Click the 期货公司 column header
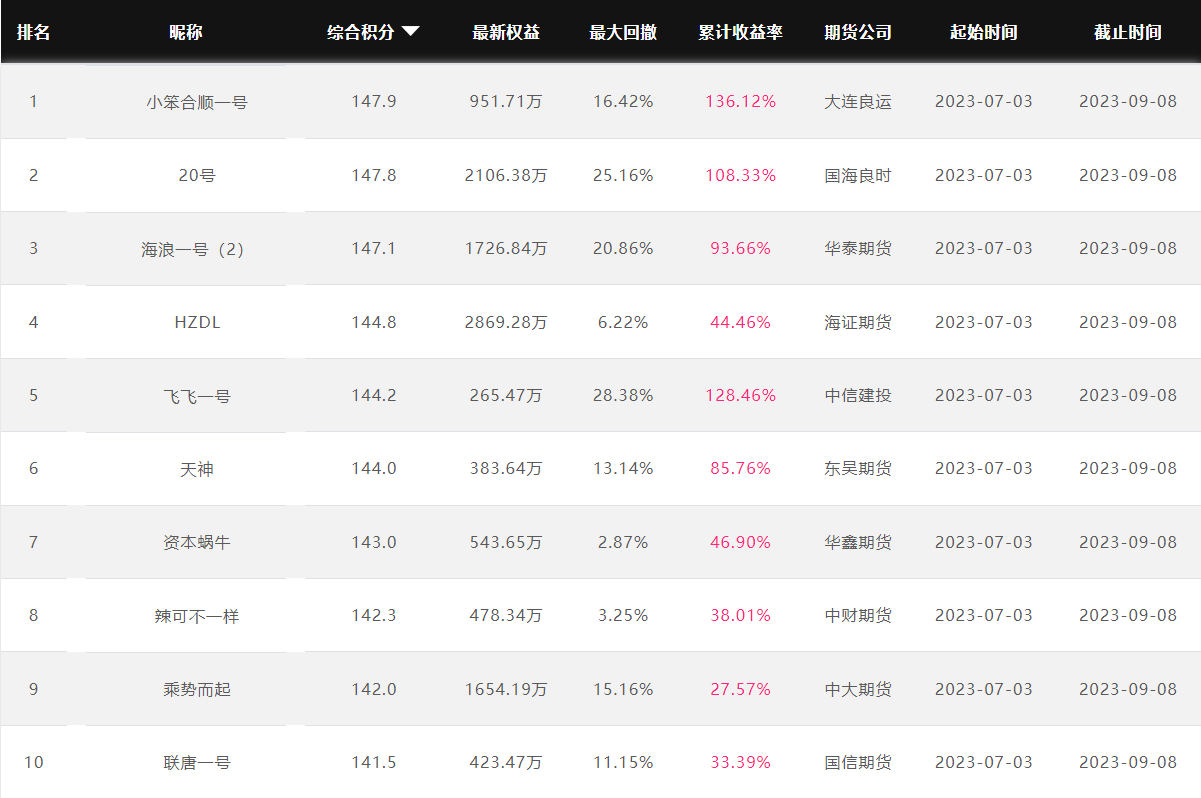 [x=858, y=32]
